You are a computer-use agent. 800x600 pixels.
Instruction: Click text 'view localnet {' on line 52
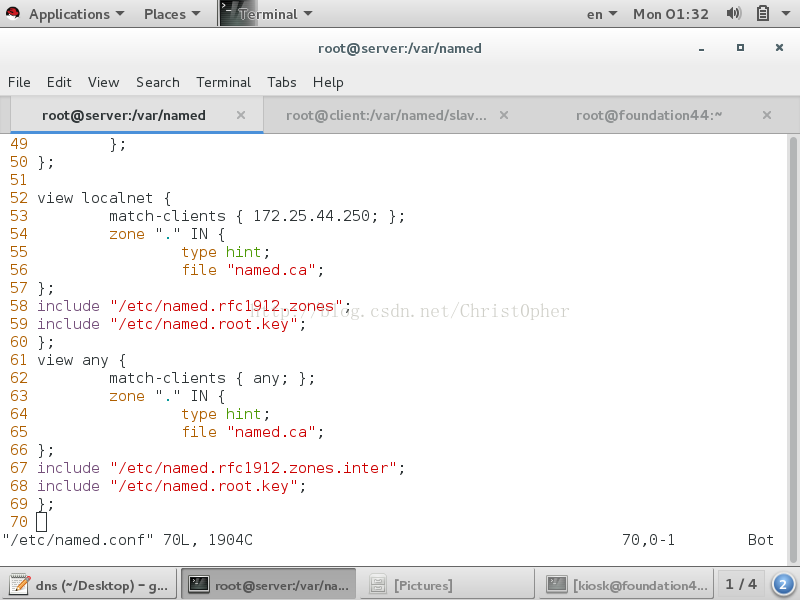tap(104, 198)
